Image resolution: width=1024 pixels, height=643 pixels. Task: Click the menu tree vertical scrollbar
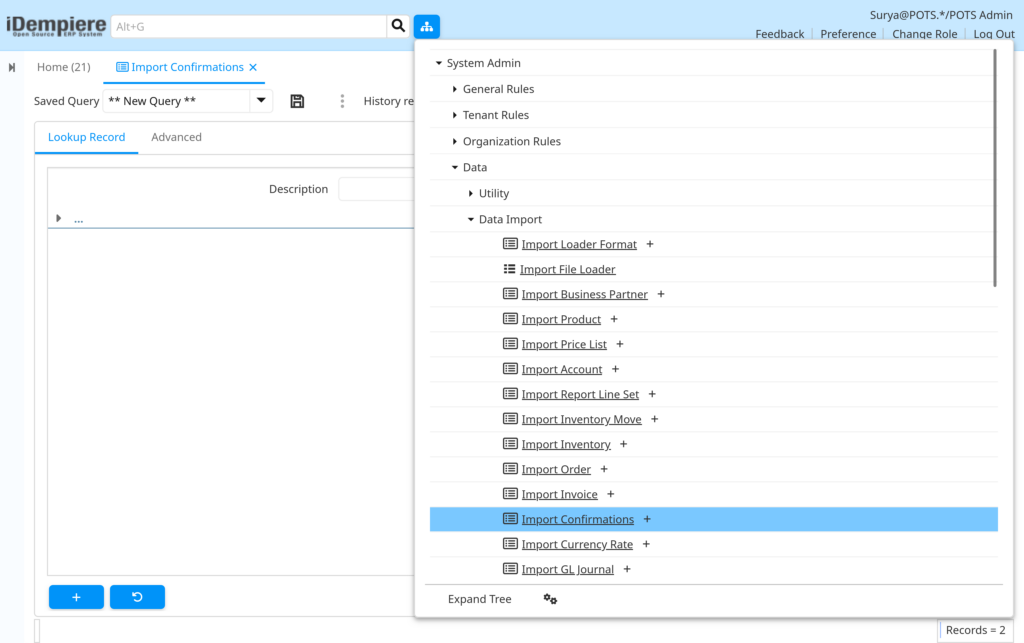[995, 168]
